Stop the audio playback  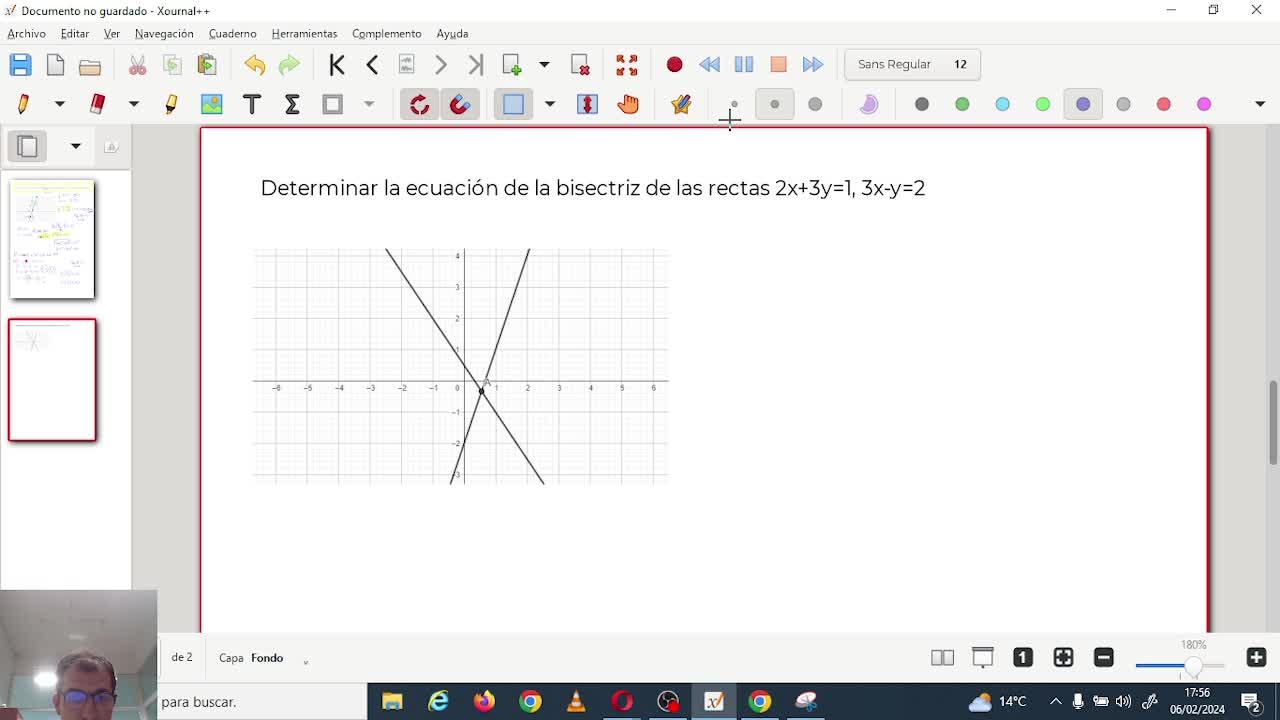coord(778,65)
